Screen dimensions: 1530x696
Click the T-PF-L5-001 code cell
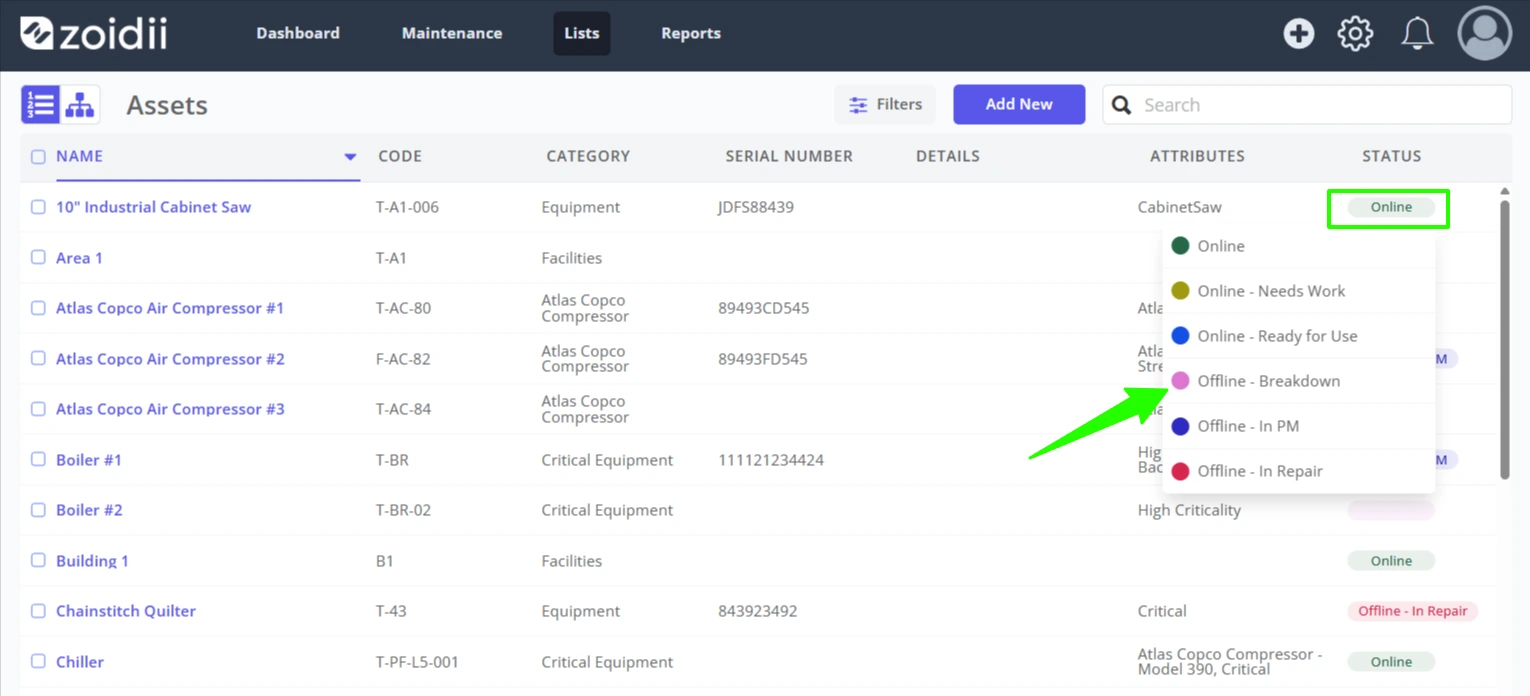[417, 662]
